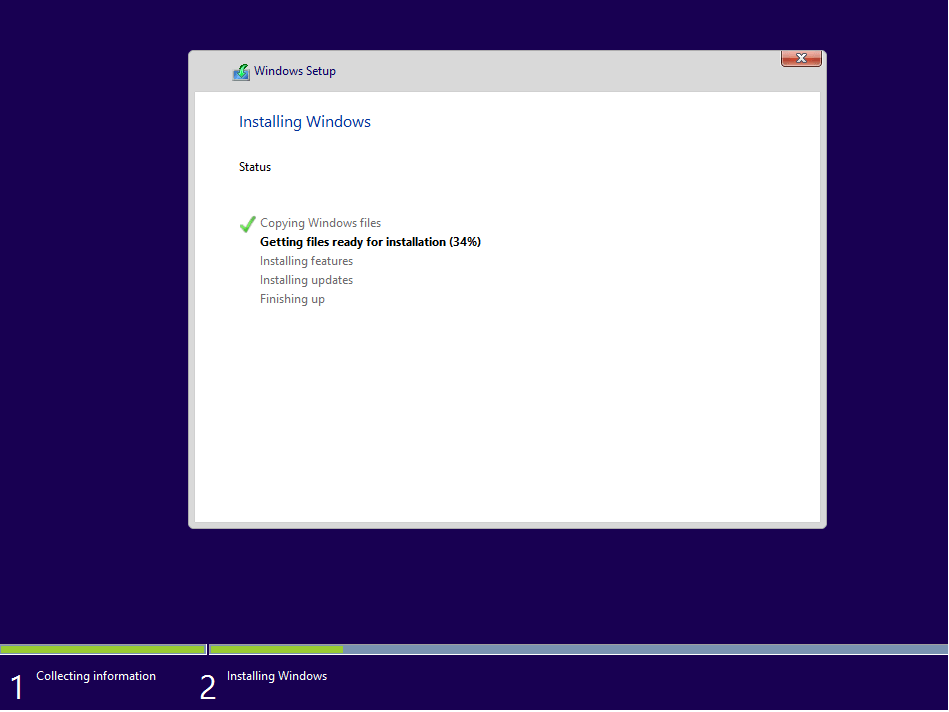Click the Windows Setup title bar icon
Screen dimensions: 949x712
(241, 72)
